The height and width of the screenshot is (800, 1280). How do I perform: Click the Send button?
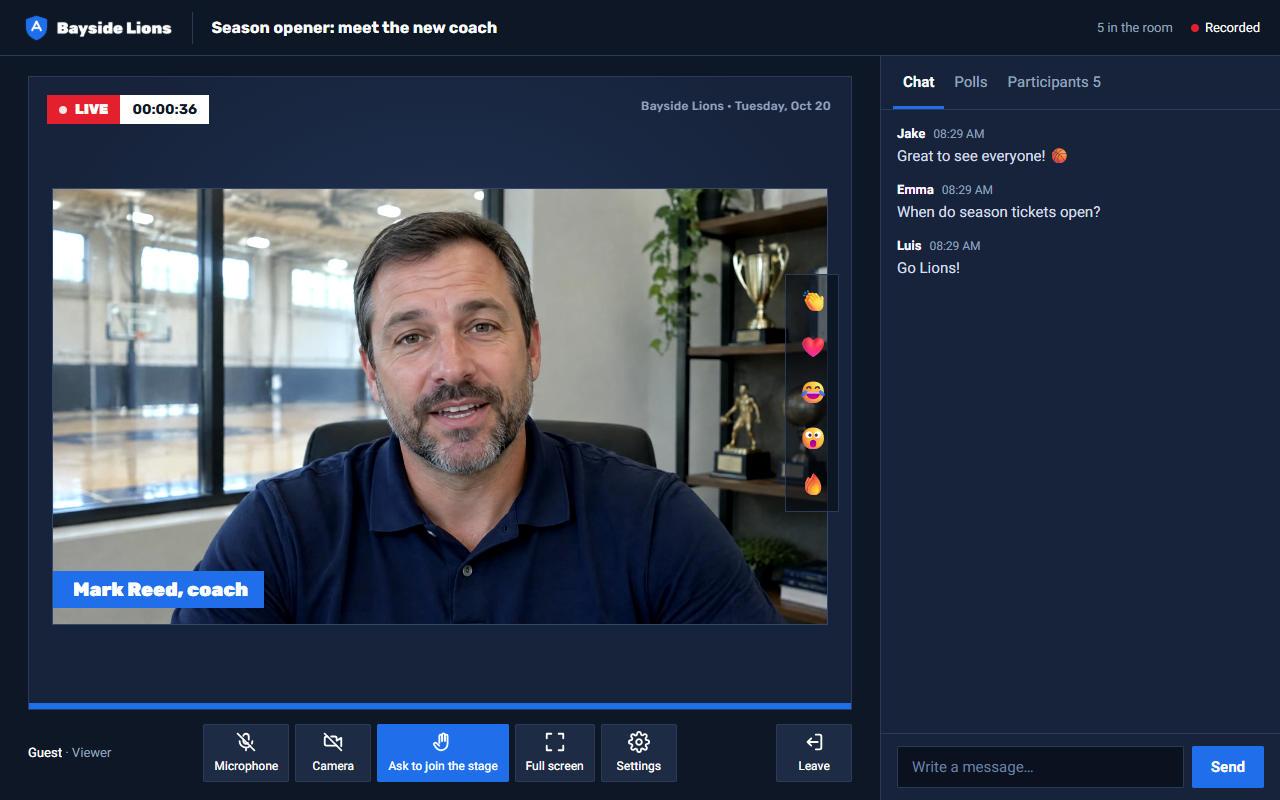[1228, 767]
